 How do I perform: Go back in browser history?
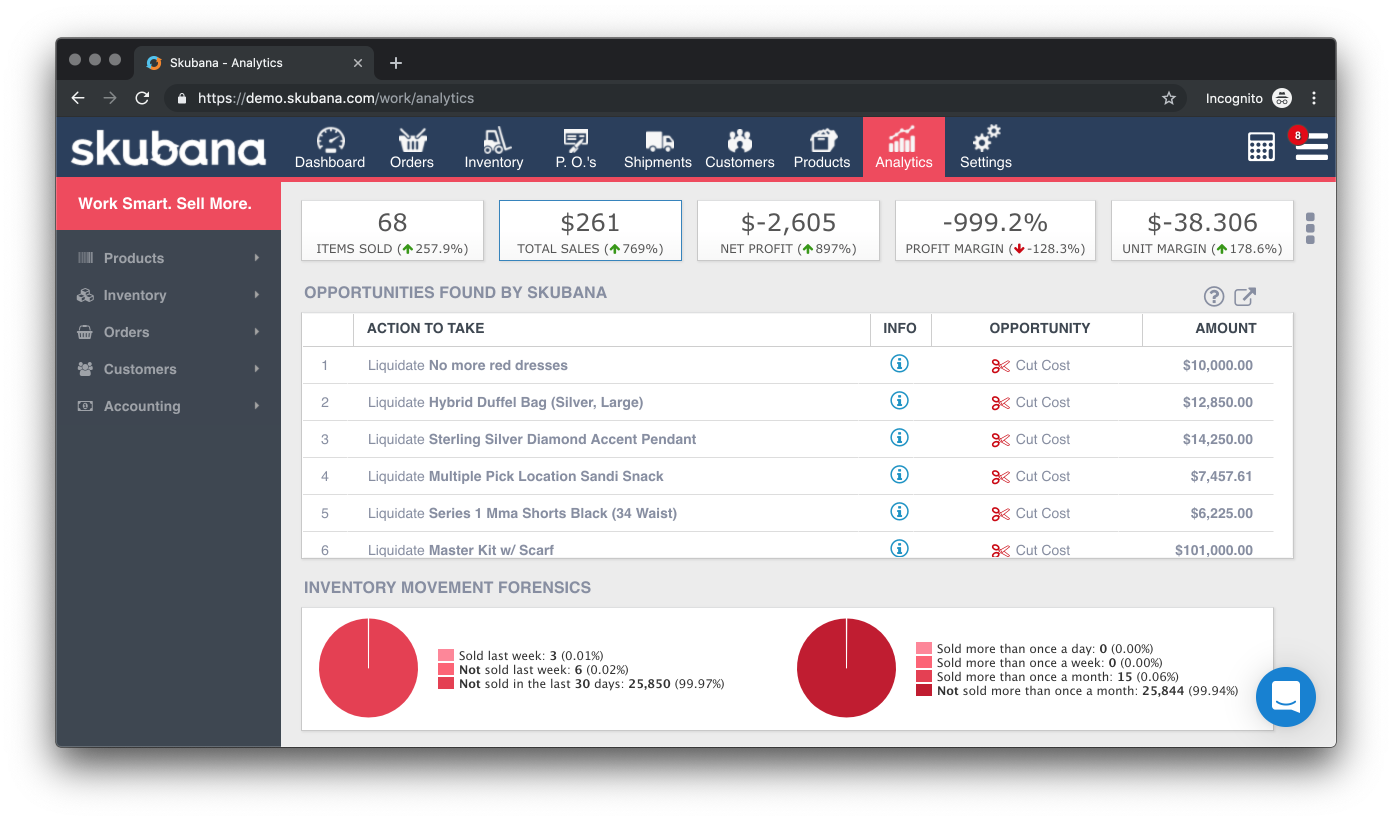pos(78,98)
